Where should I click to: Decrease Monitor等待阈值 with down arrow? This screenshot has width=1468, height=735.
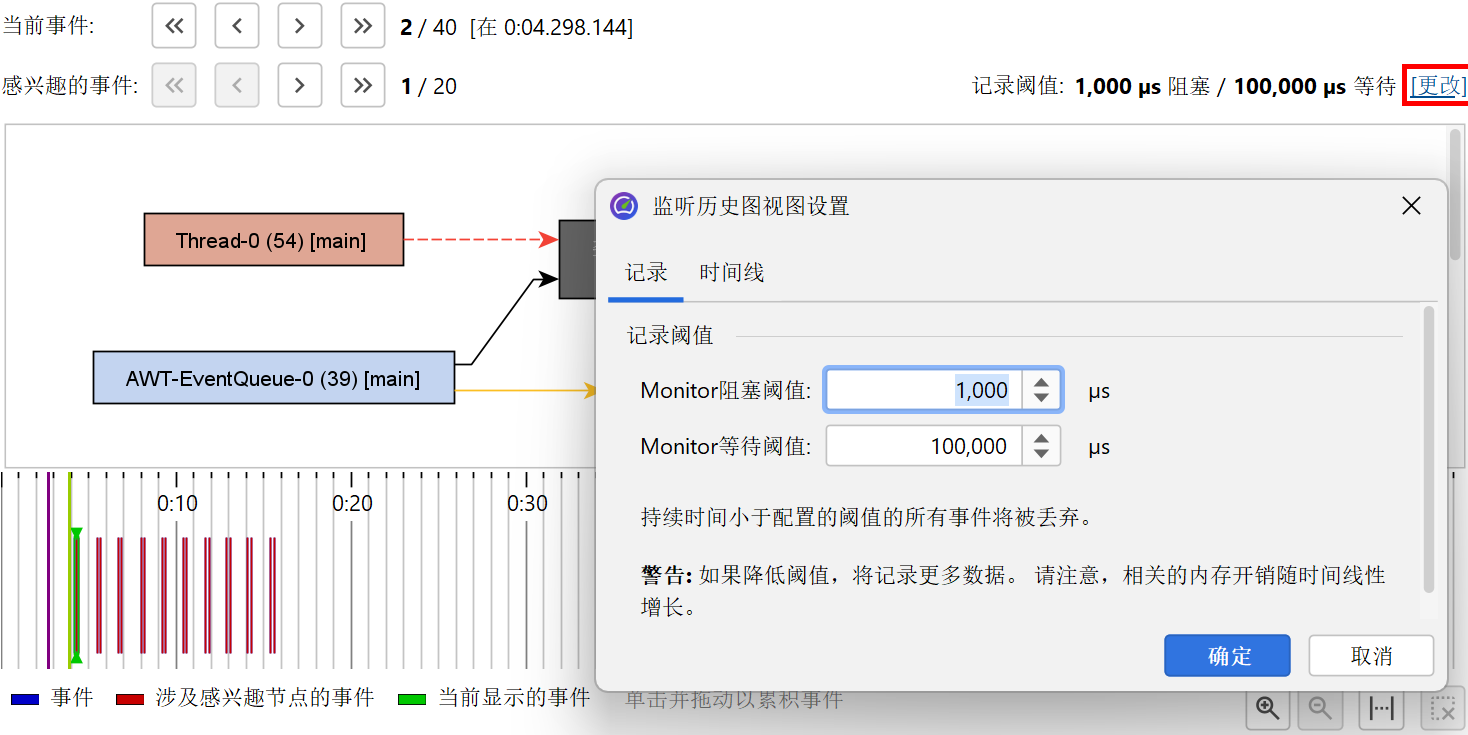1041,454
